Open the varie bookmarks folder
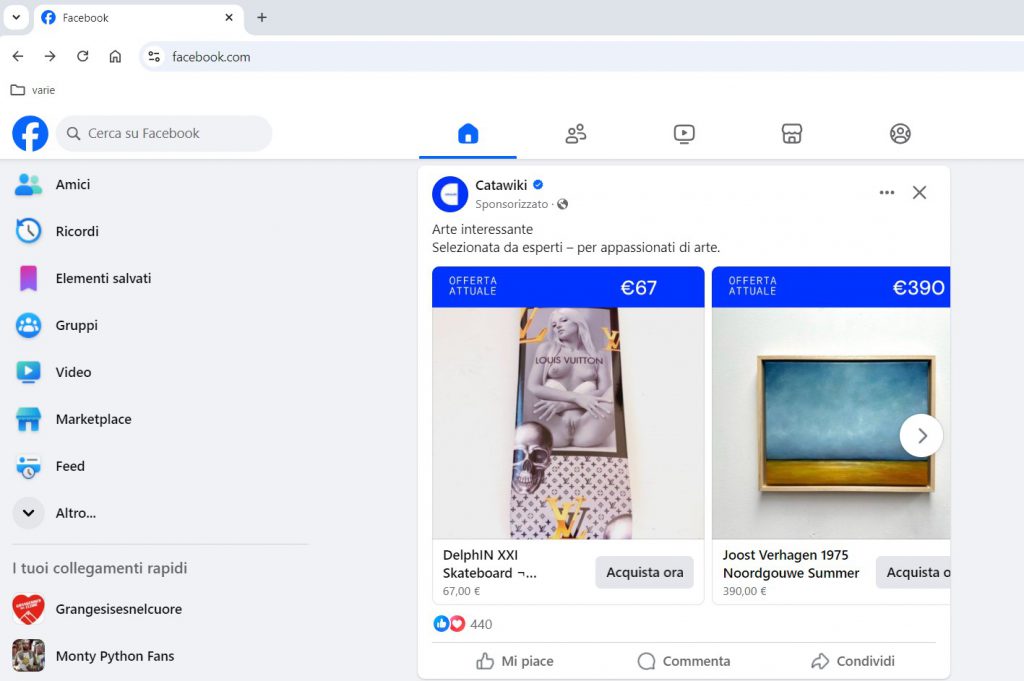Screen dimensions: 1024x681 click(x=33, y=90)
